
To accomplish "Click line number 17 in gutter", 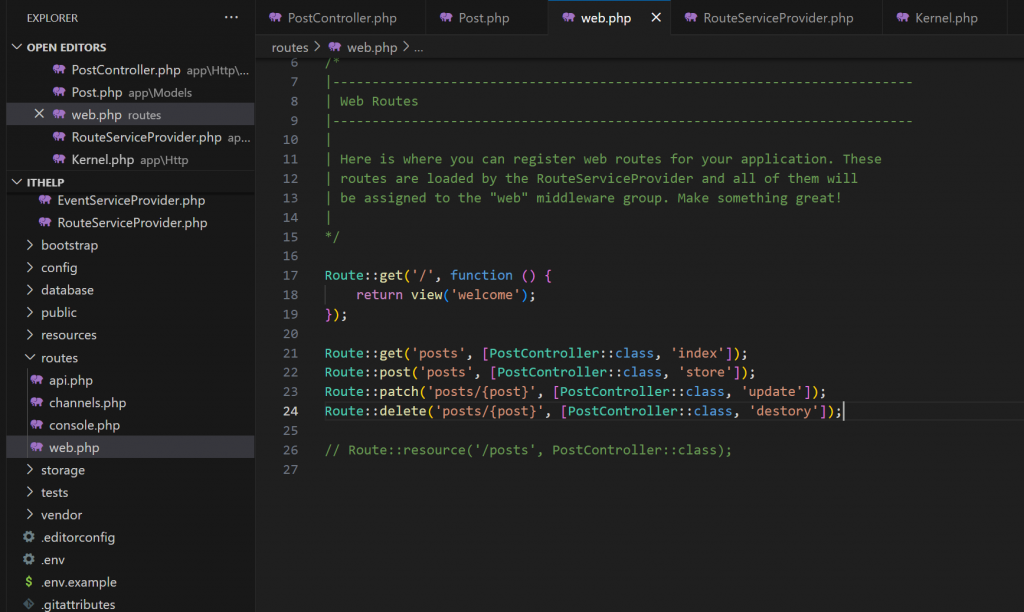I will coord(291,275).
